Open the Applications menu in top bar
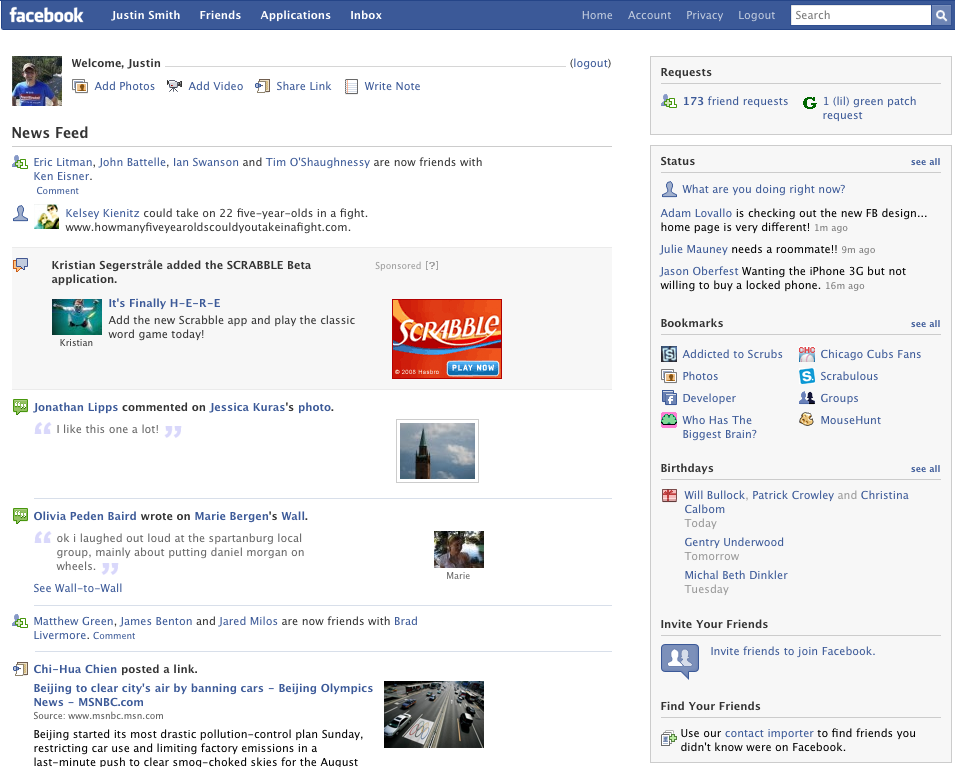Image resolution: width=955 pixels, height=767 pixels. tap(295, 15)
